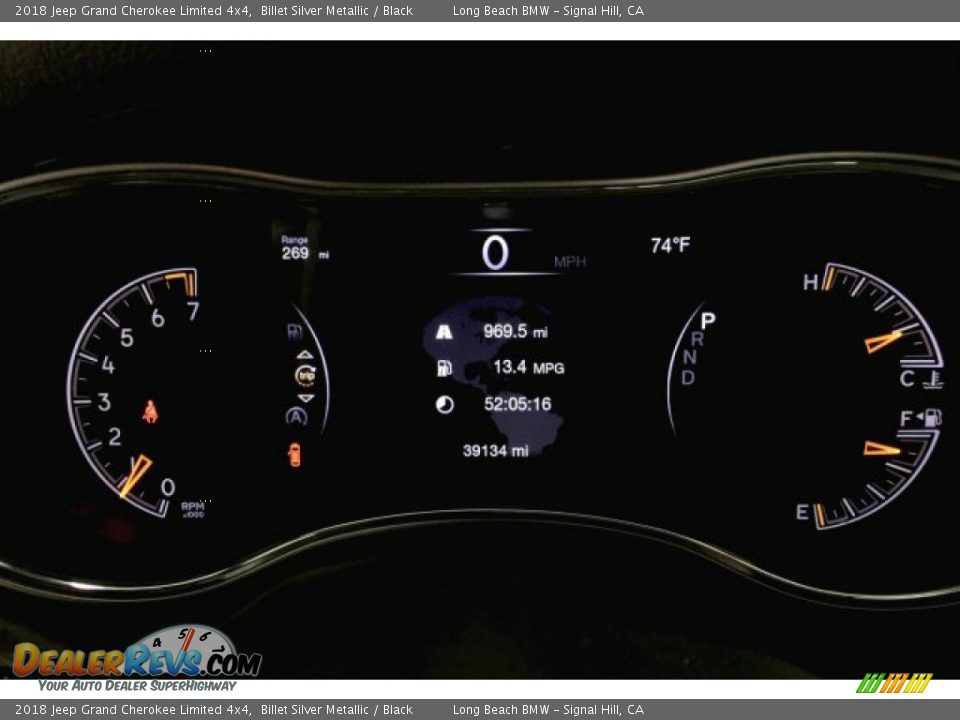Click the elapsed time clock icon

[444, 405]
